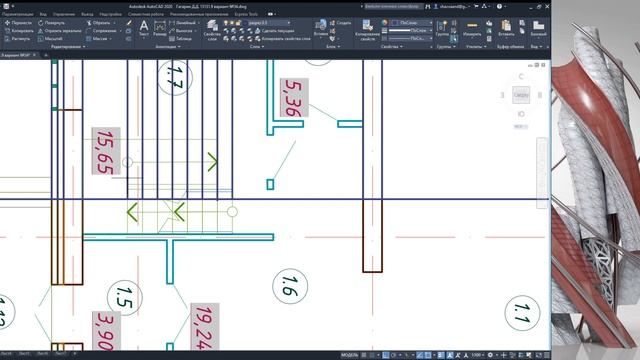Insert a Таблица (Table)

(180, 38)
